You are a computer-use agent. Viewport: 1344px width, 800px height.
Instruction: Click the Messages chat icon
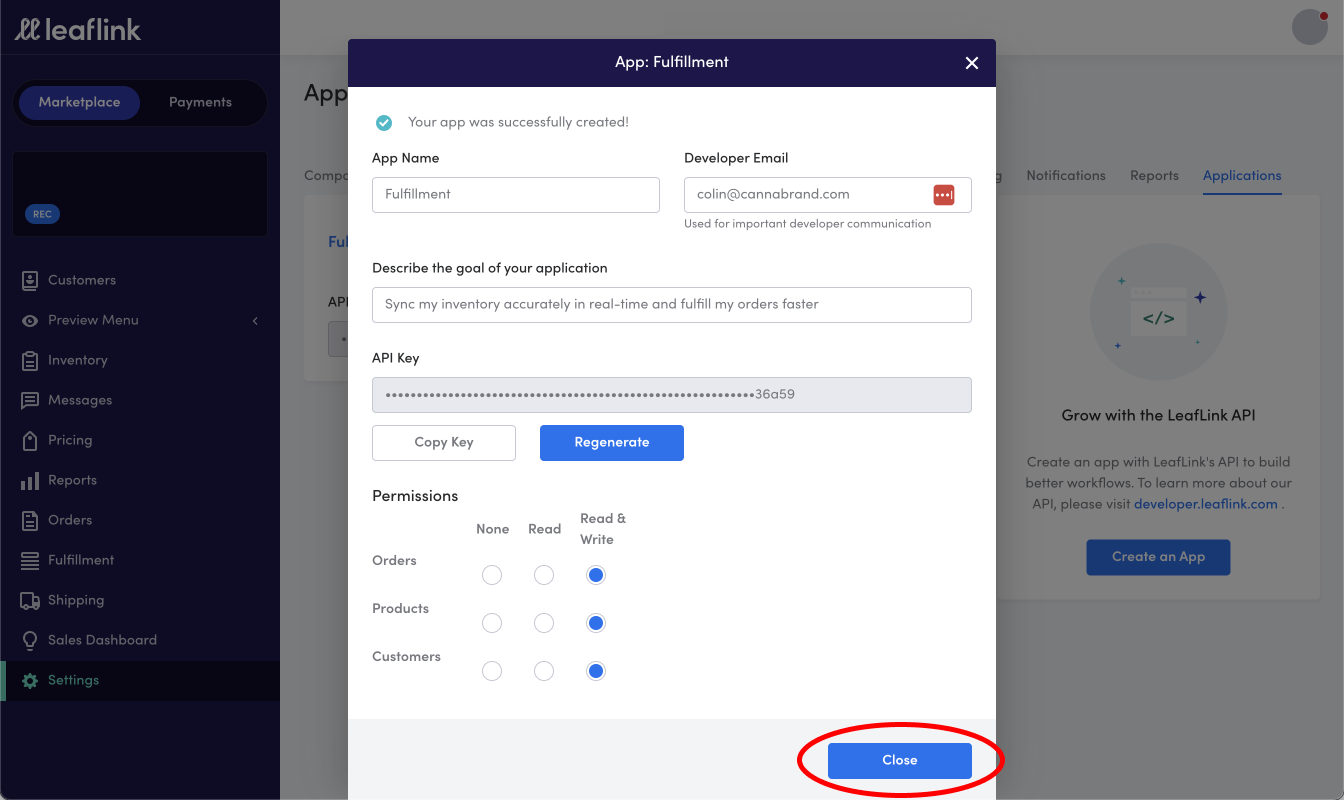click(x=30, y=400)
